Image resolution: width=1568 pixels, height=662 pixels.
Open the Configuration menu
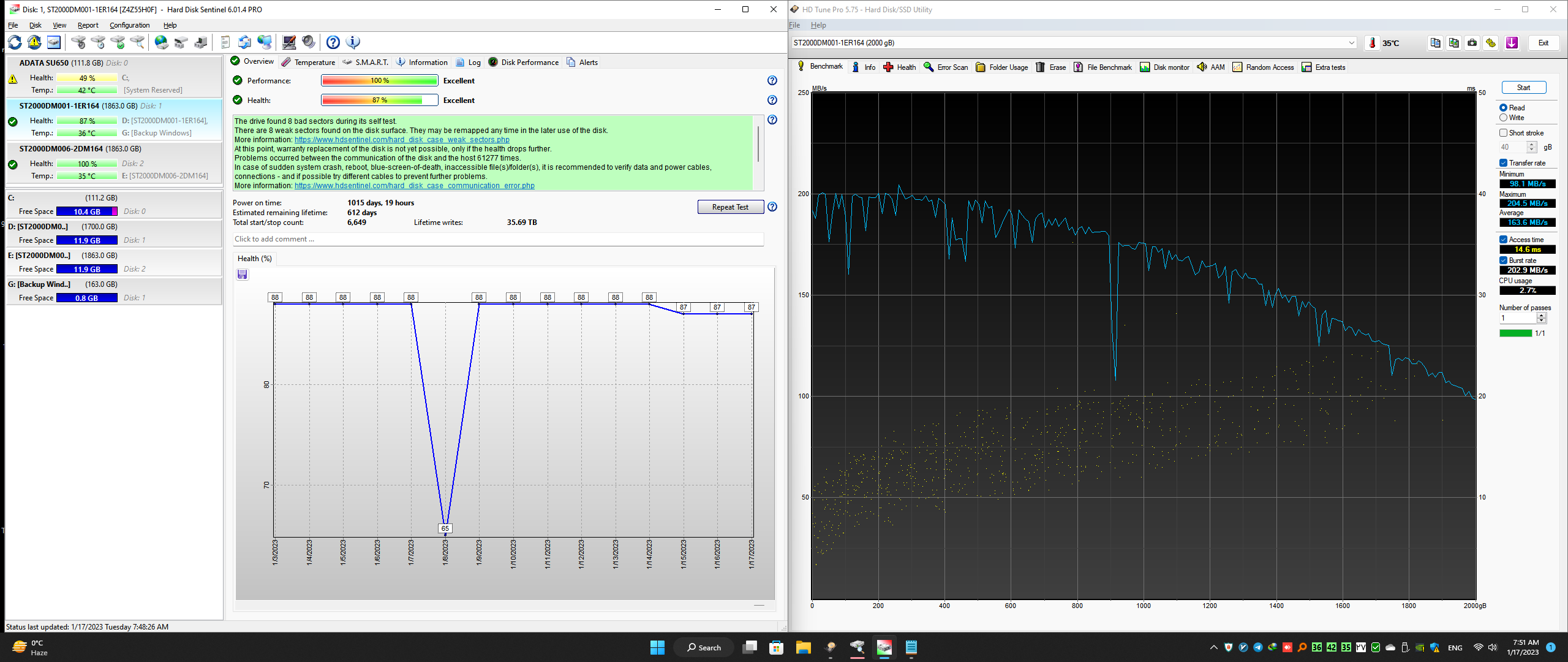pos(129,25)
